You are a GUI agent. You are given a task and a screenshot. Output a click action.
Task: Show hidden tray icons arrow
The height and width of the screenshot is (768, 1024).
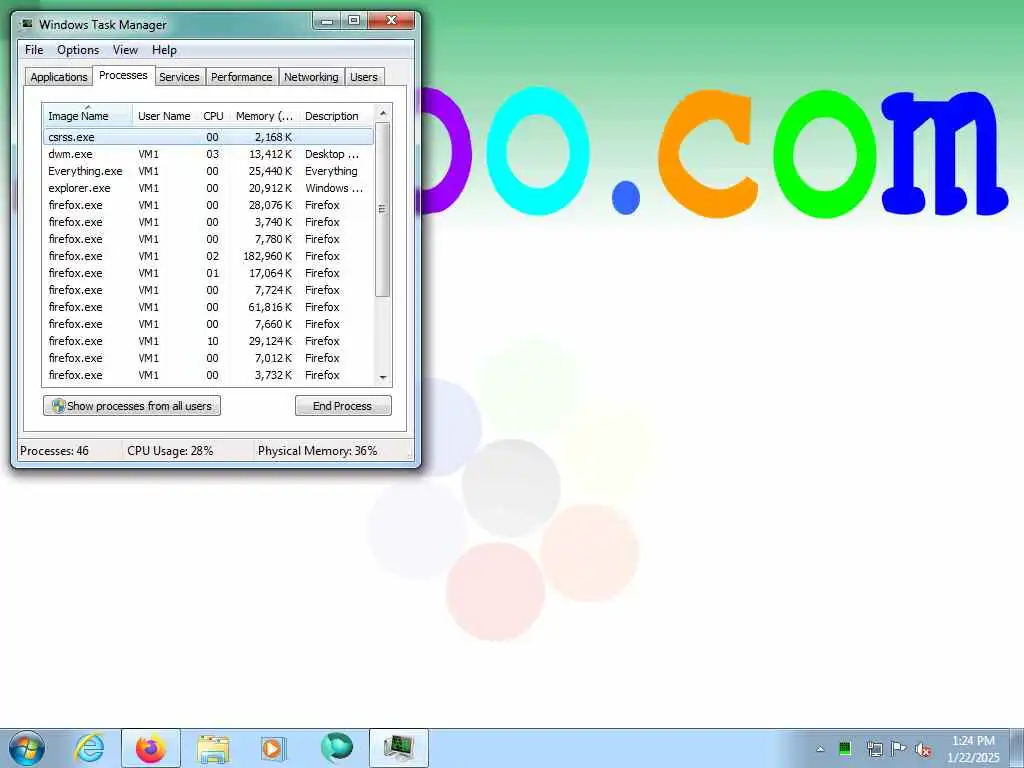click(820, 749)
